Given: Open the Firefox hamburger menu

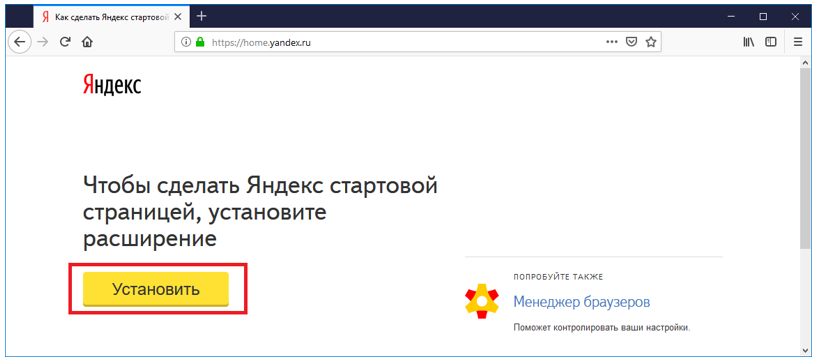Looking at the screenshot, I should [x=798, y=43].
